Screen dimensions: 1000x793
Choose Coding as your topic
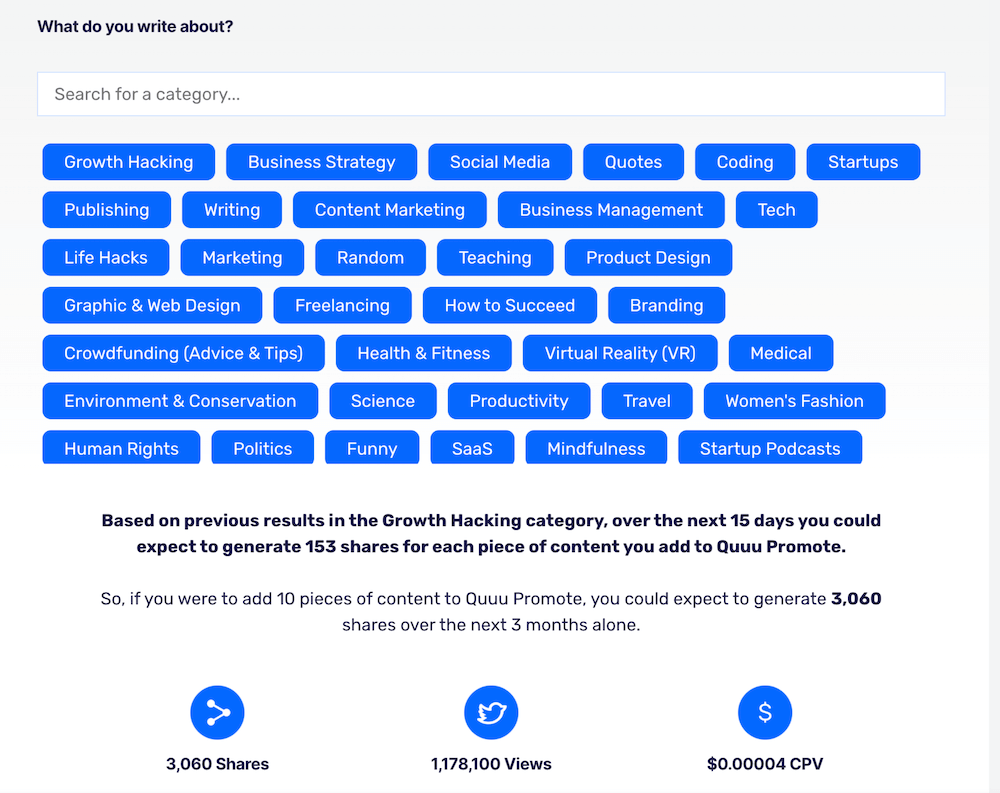tap(745, 162)
